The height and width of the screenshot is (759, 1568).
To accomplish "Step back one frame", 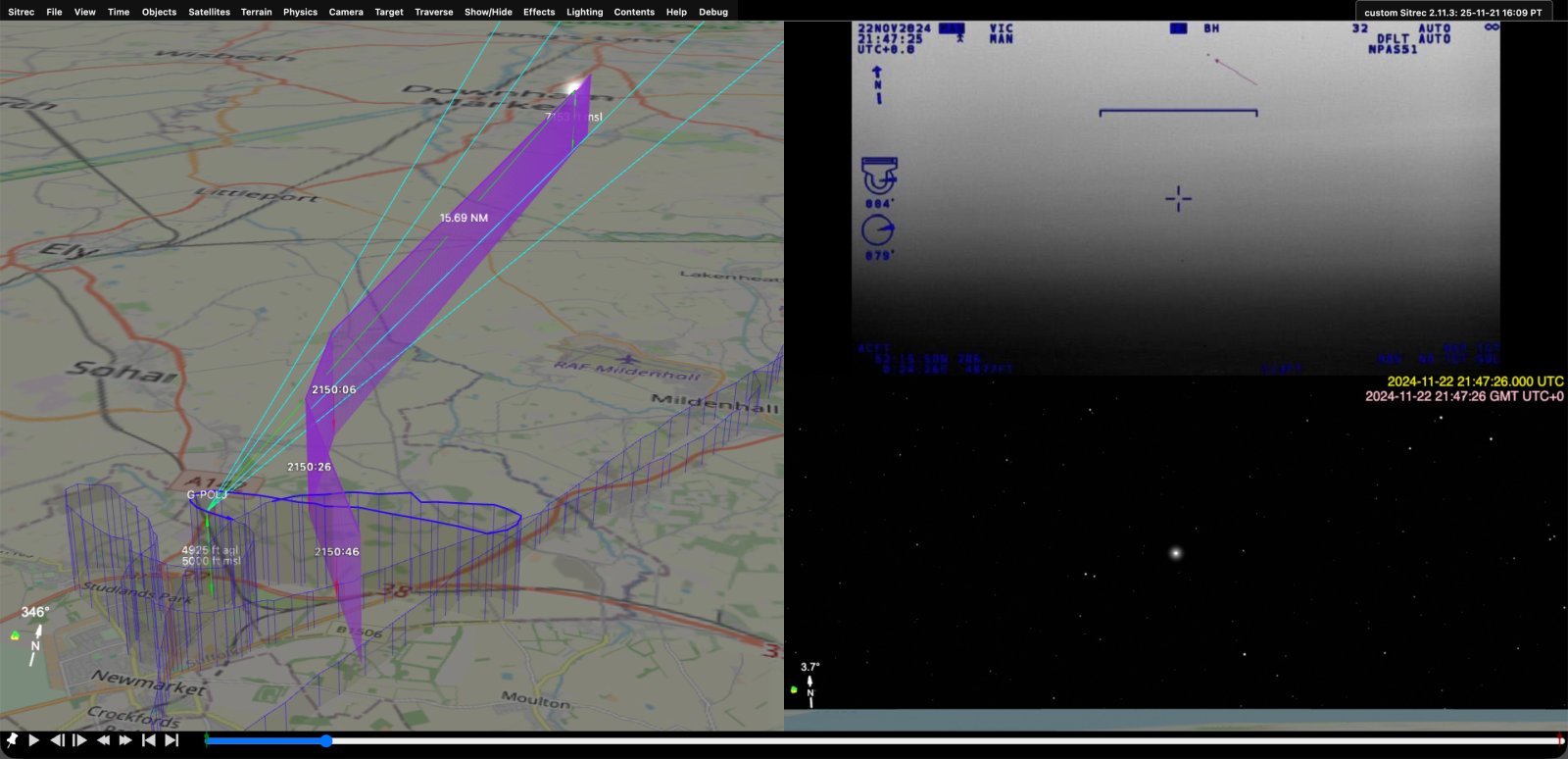I will point(58,740).
